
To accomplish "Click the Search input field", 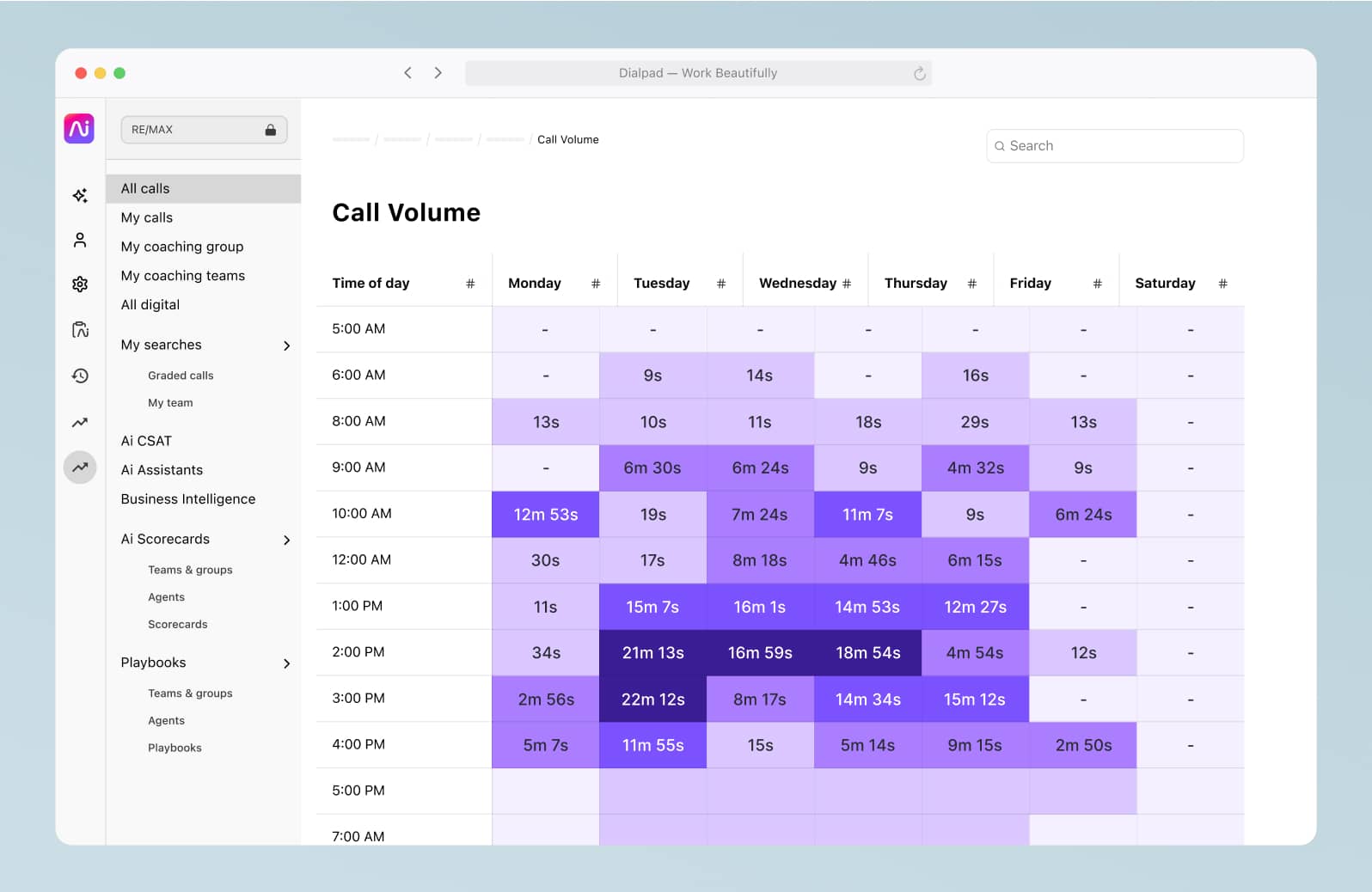I will [1114, 146].
